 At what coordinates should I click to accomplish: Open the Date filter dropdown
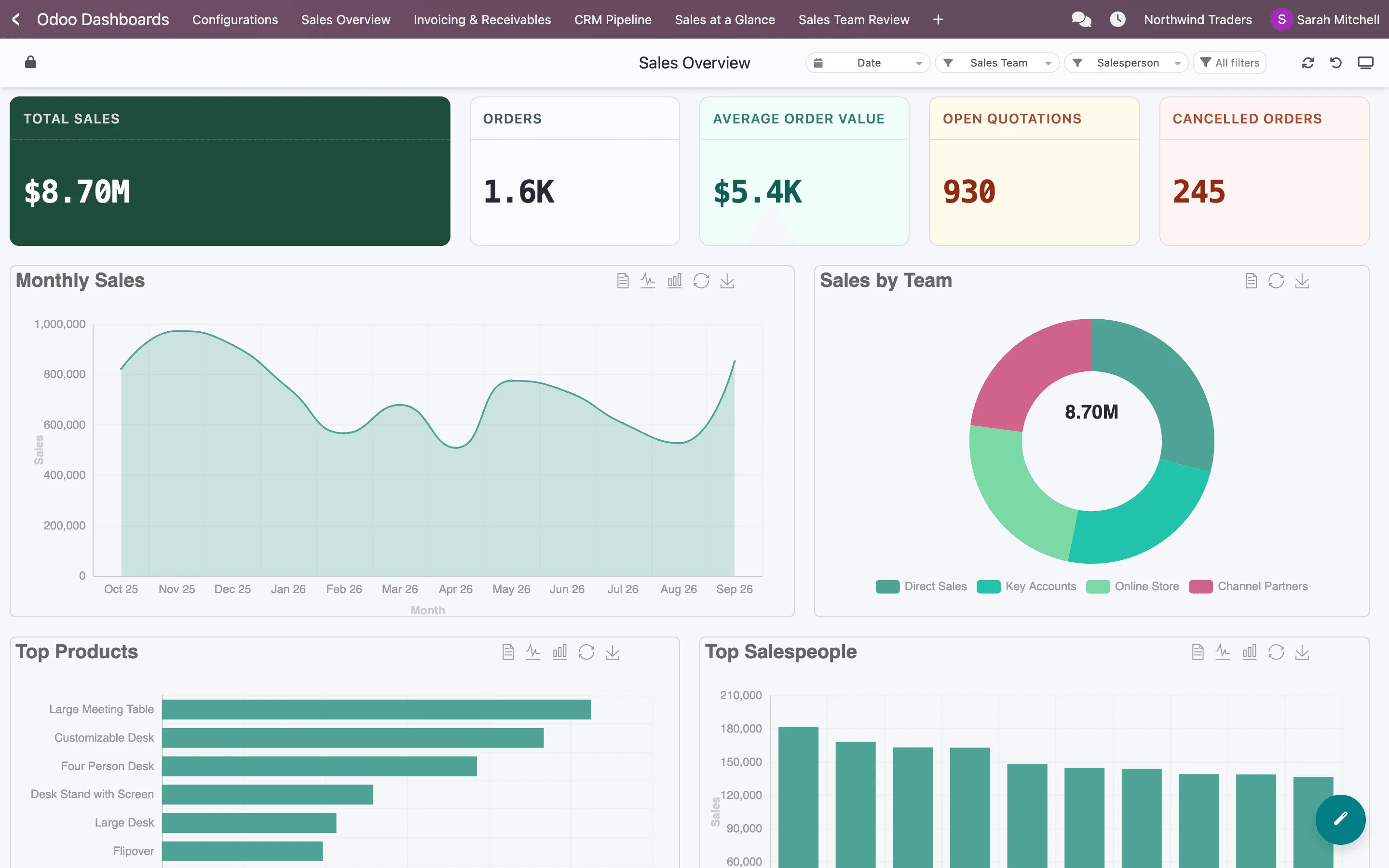coord(867,63)
